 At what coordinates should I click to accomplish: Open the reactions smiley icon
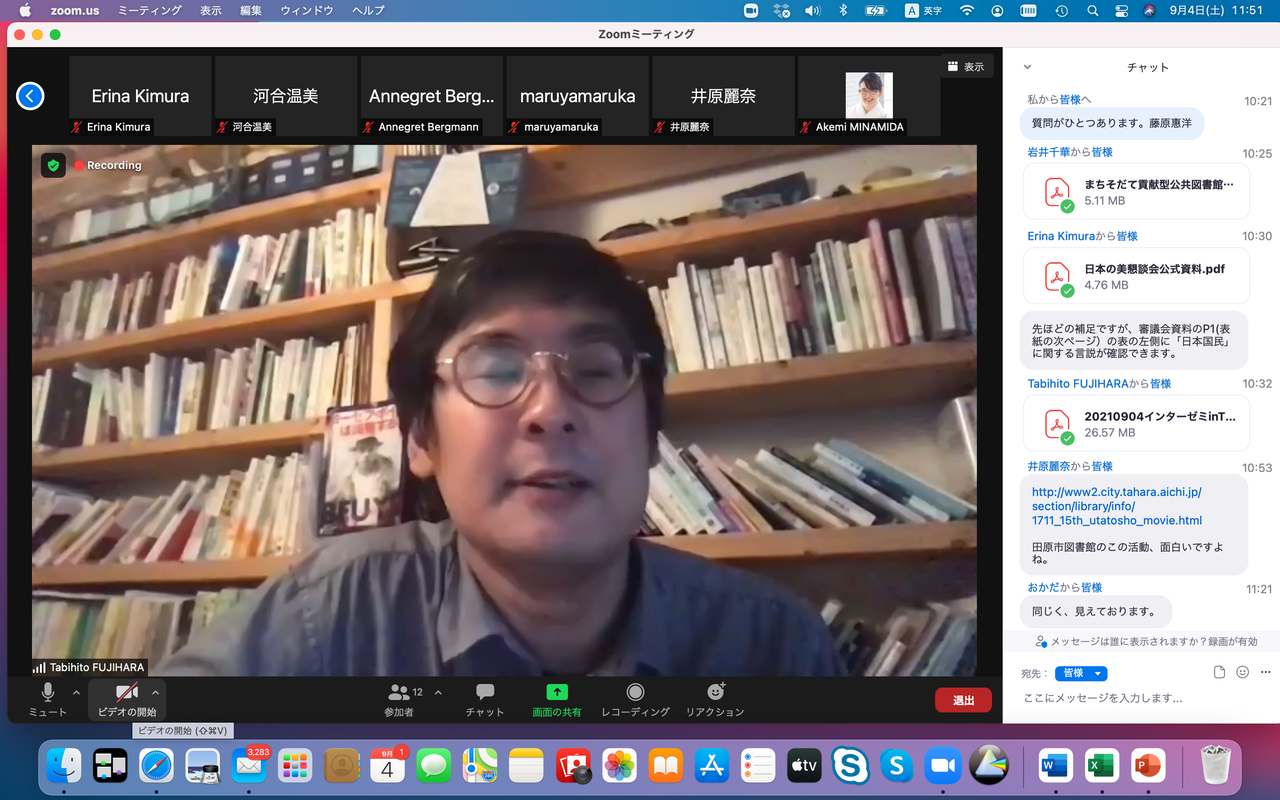716,692
